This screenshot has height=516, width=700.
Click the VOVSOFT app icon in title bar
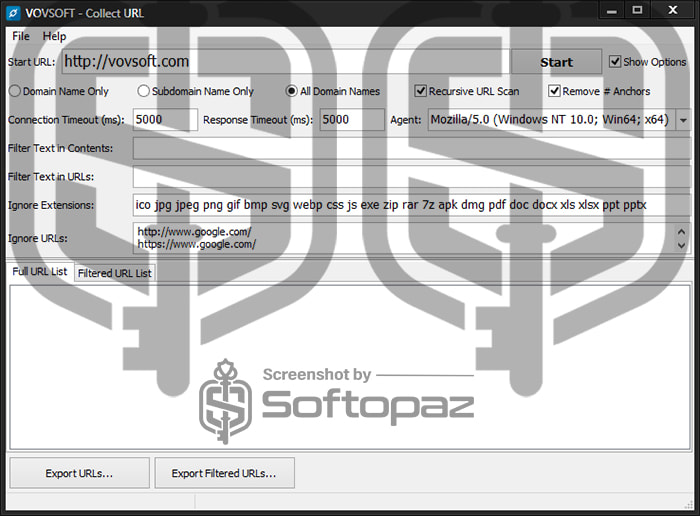pos(13,13)
